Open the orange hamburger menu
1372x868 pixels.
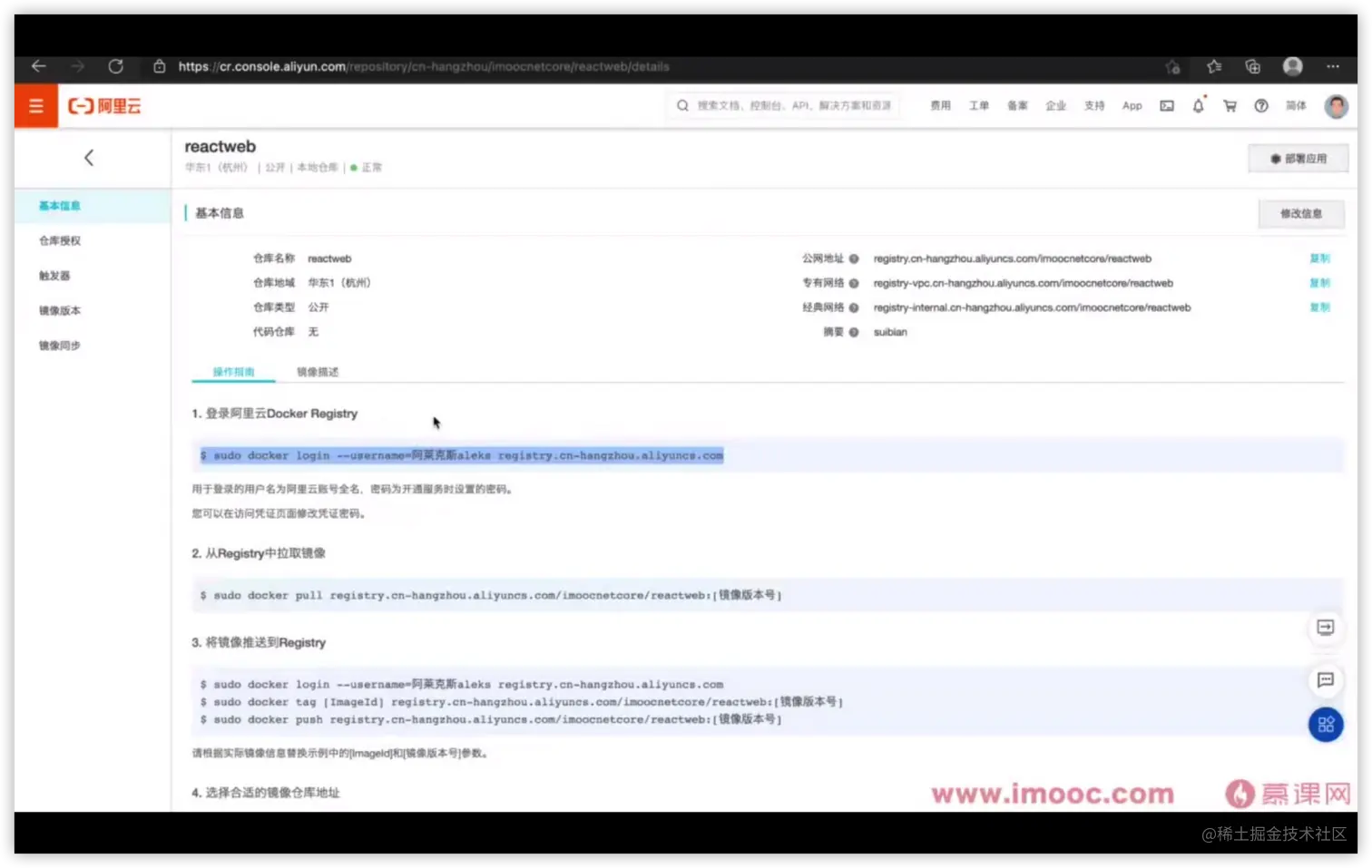click(x=36, y=106)
